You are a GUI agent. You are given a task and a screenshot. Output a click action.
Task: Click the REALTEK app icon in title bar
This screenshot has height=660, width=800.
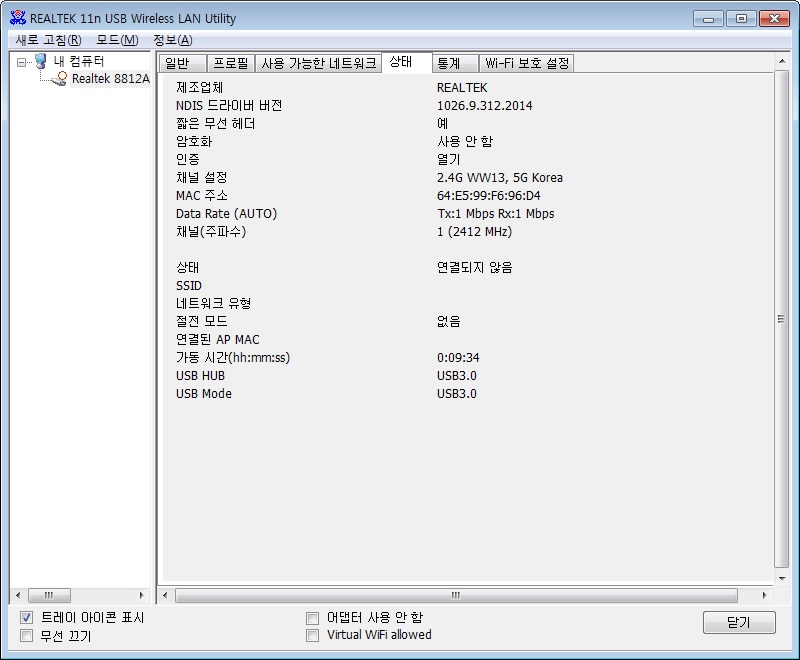(18, 18)
